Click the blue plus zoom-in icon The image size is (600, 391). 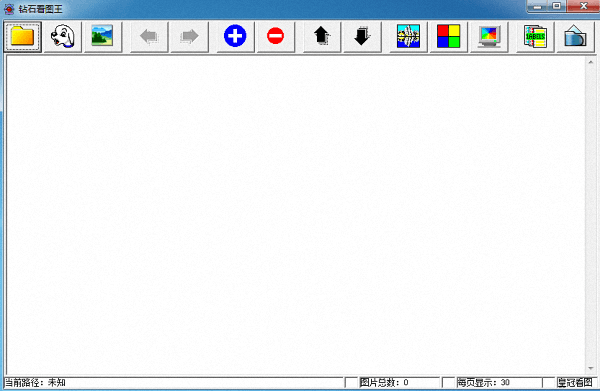(x=235, y=37)
